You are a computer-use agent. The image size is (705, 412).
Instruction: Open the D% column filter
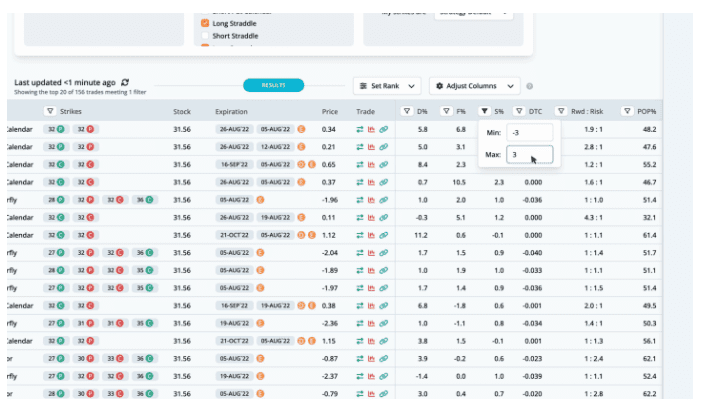pyautogui.click(x=406, y=111)
